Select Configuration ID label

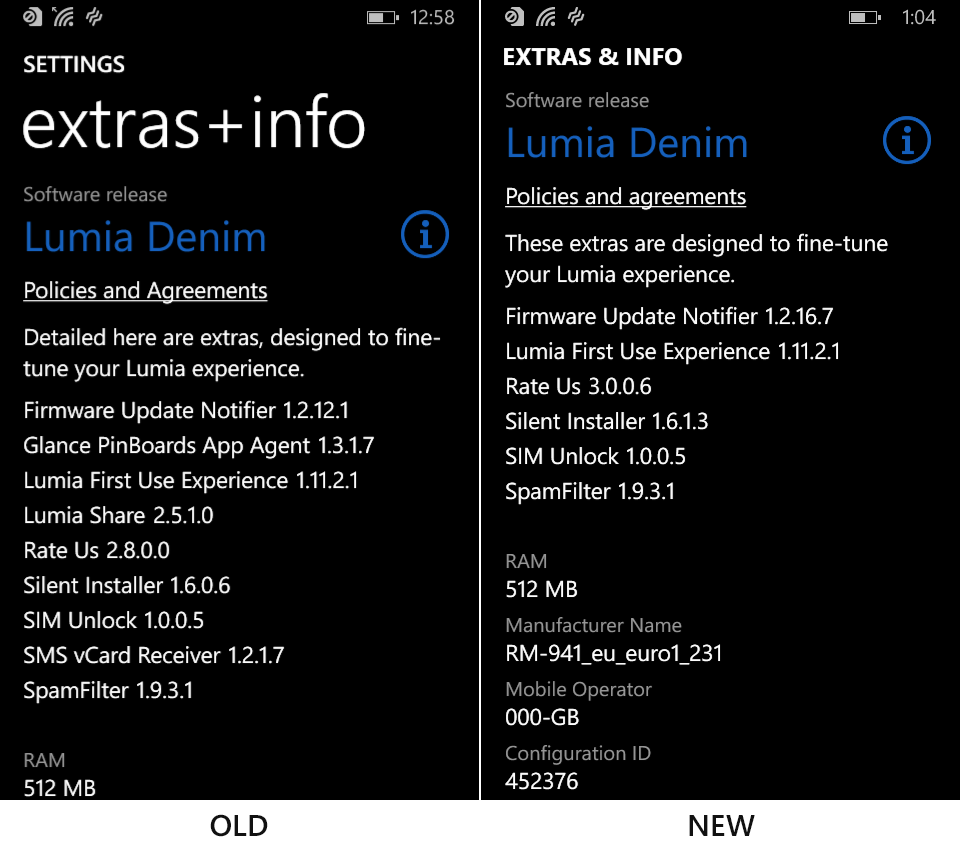(x=577, y=754)
